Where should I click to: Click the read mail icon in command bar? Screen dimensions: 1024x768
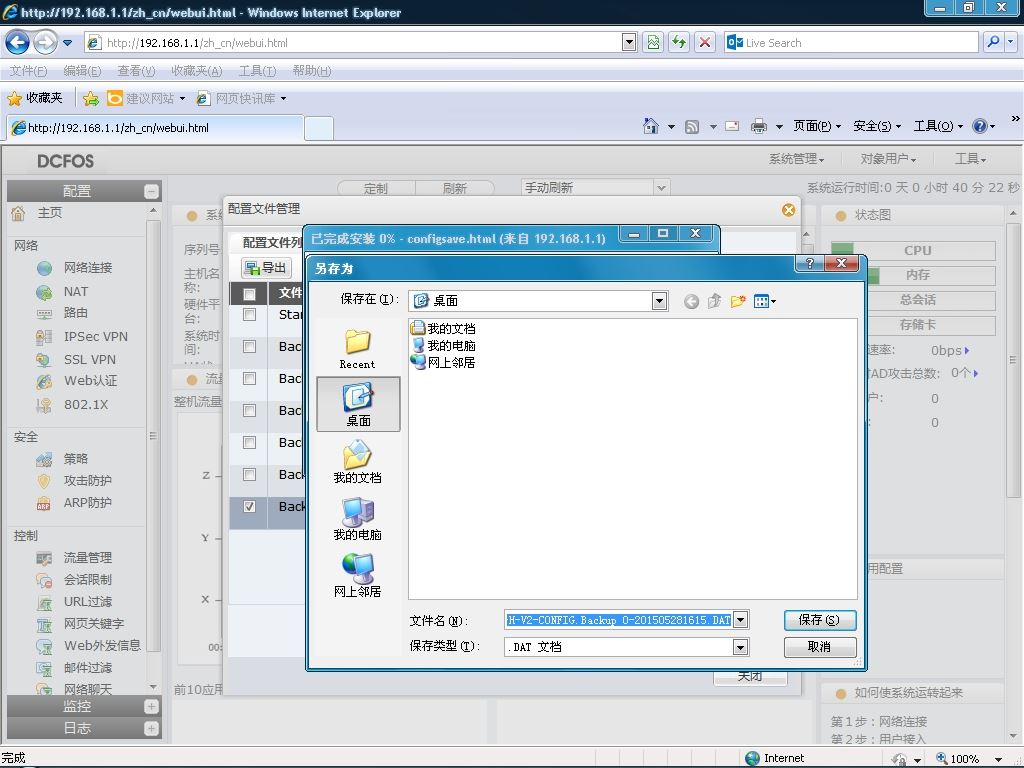pyautogui.click(x=732, y=126)
